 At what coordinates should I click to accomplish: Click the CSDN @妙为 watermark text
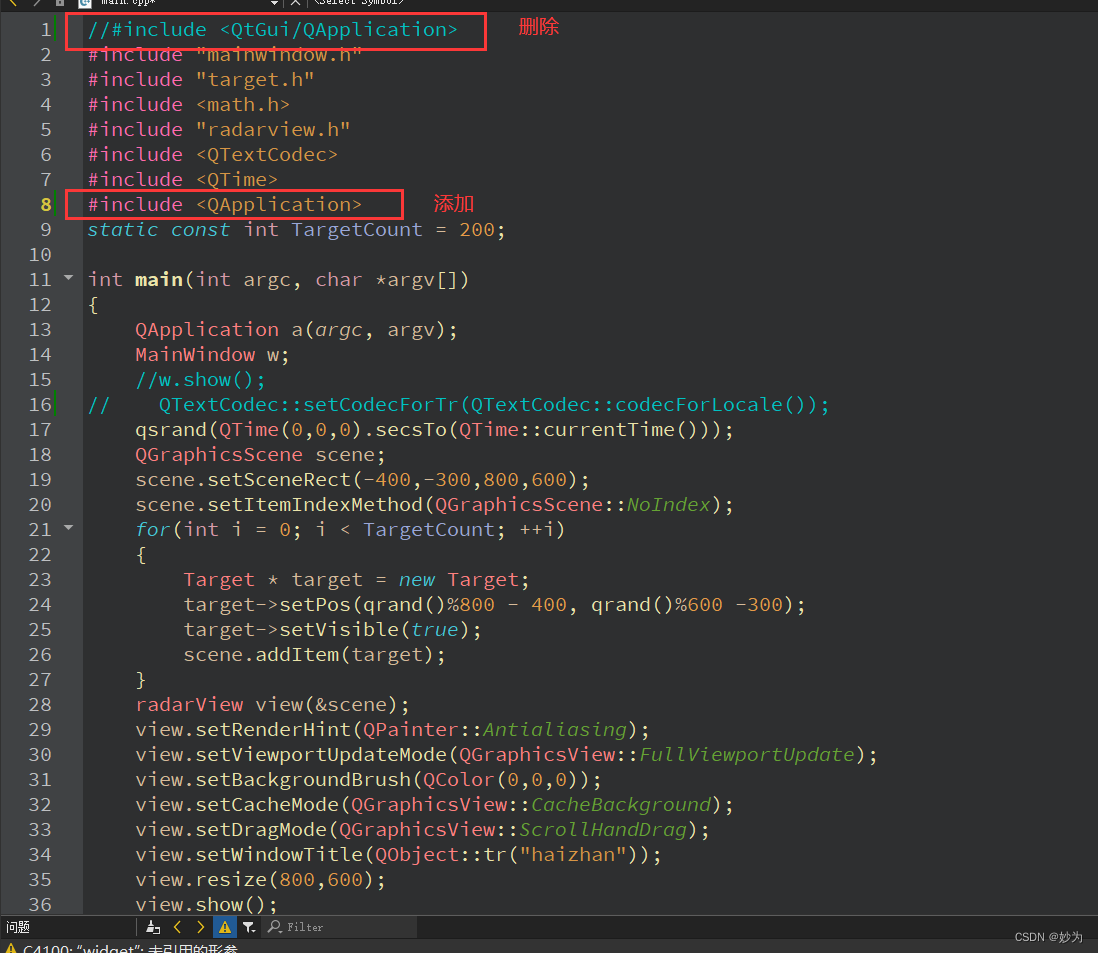point(1049,937)
